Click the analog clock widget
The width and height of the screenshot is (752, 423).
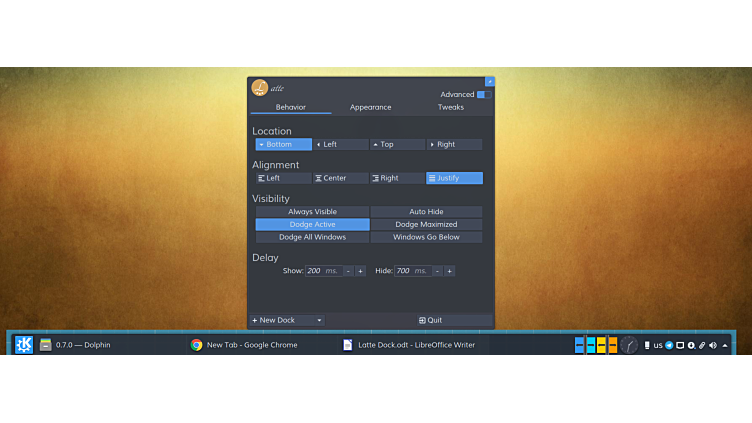[629, 345]
